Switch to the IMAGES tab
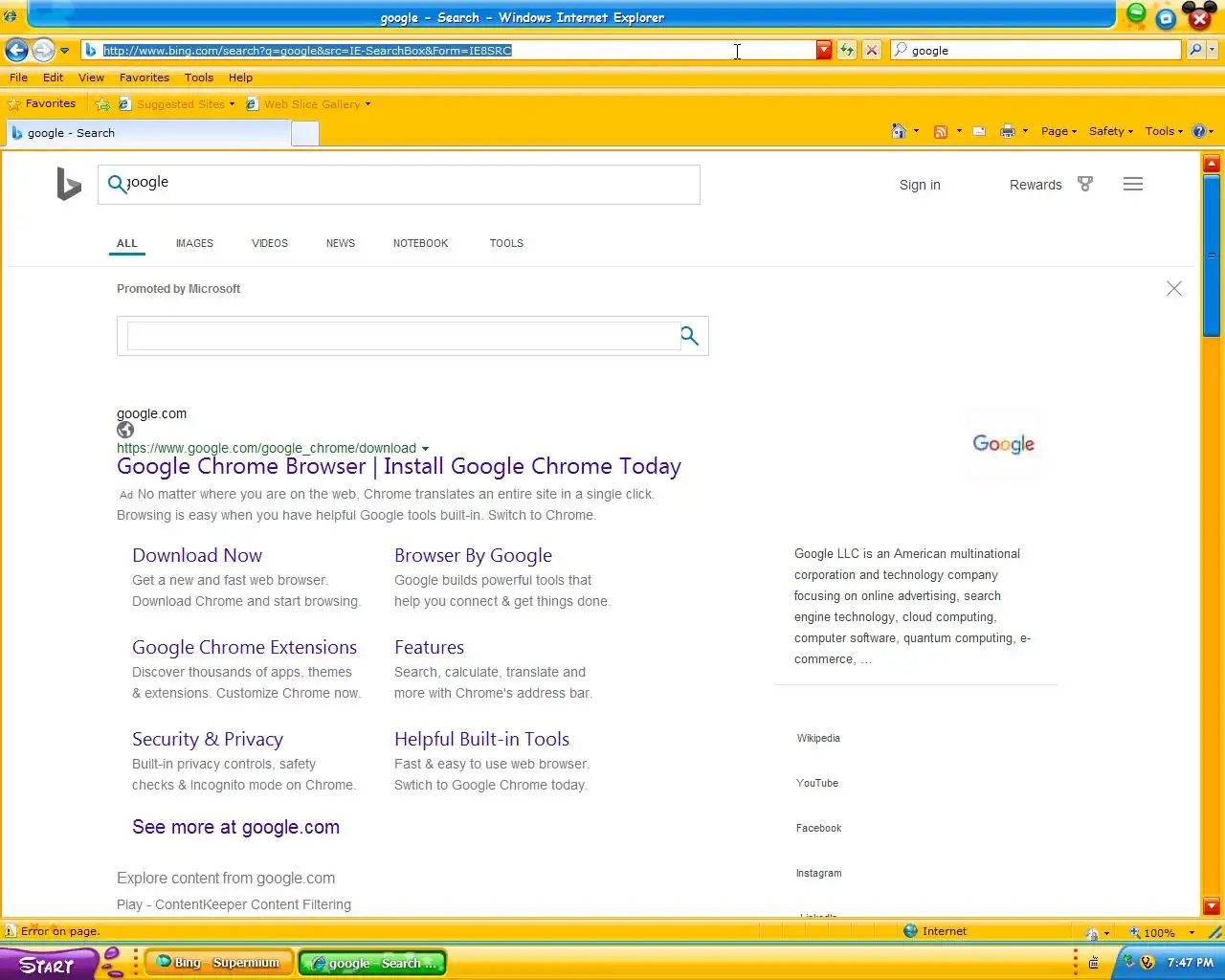 click(x=194, y=243)
